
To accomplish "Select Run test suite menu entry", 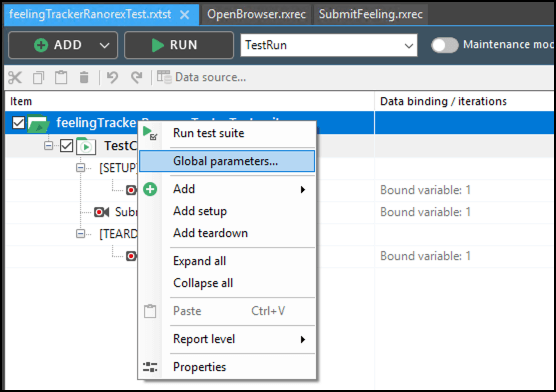I will pos(227,133).
